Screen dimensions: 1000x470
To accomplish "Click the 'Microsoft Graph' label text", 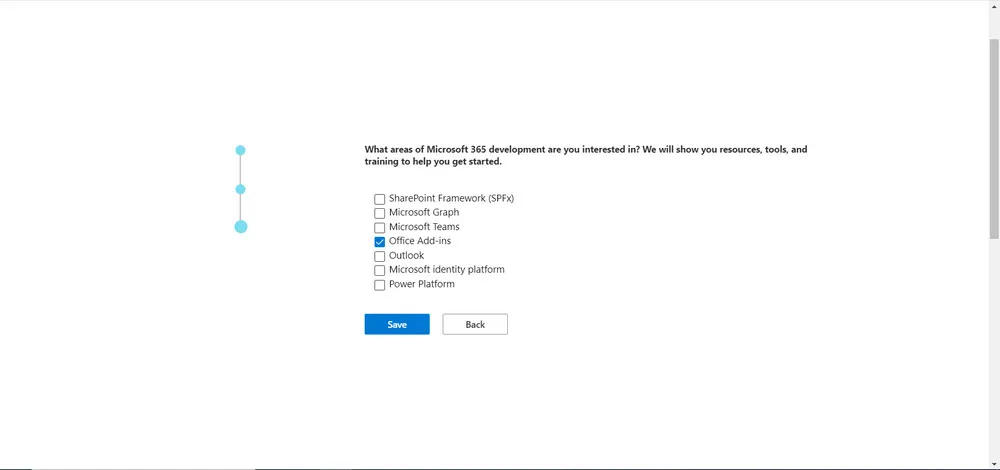I will click(424, 213).
